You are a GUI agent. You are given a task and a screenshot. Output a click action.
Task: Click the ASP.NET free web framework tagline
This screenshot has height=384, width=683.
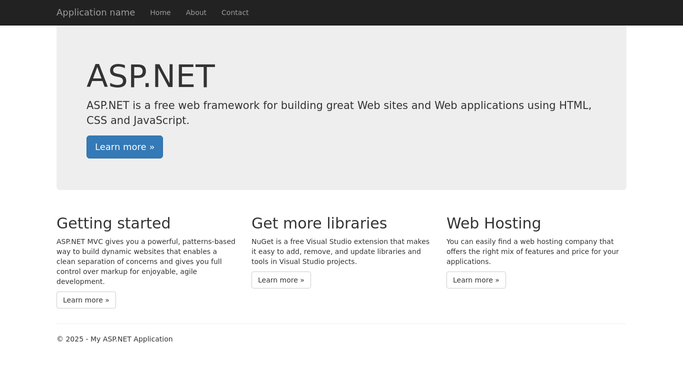339,113
